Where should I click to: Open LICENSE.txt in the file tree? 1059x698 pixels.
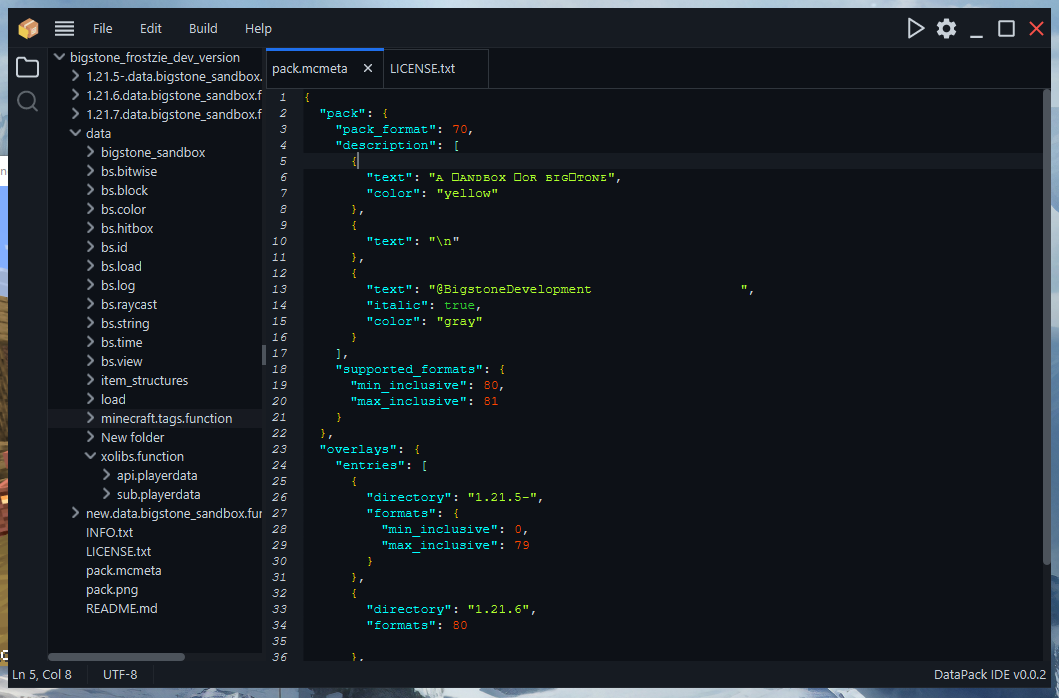click(118, 551)
